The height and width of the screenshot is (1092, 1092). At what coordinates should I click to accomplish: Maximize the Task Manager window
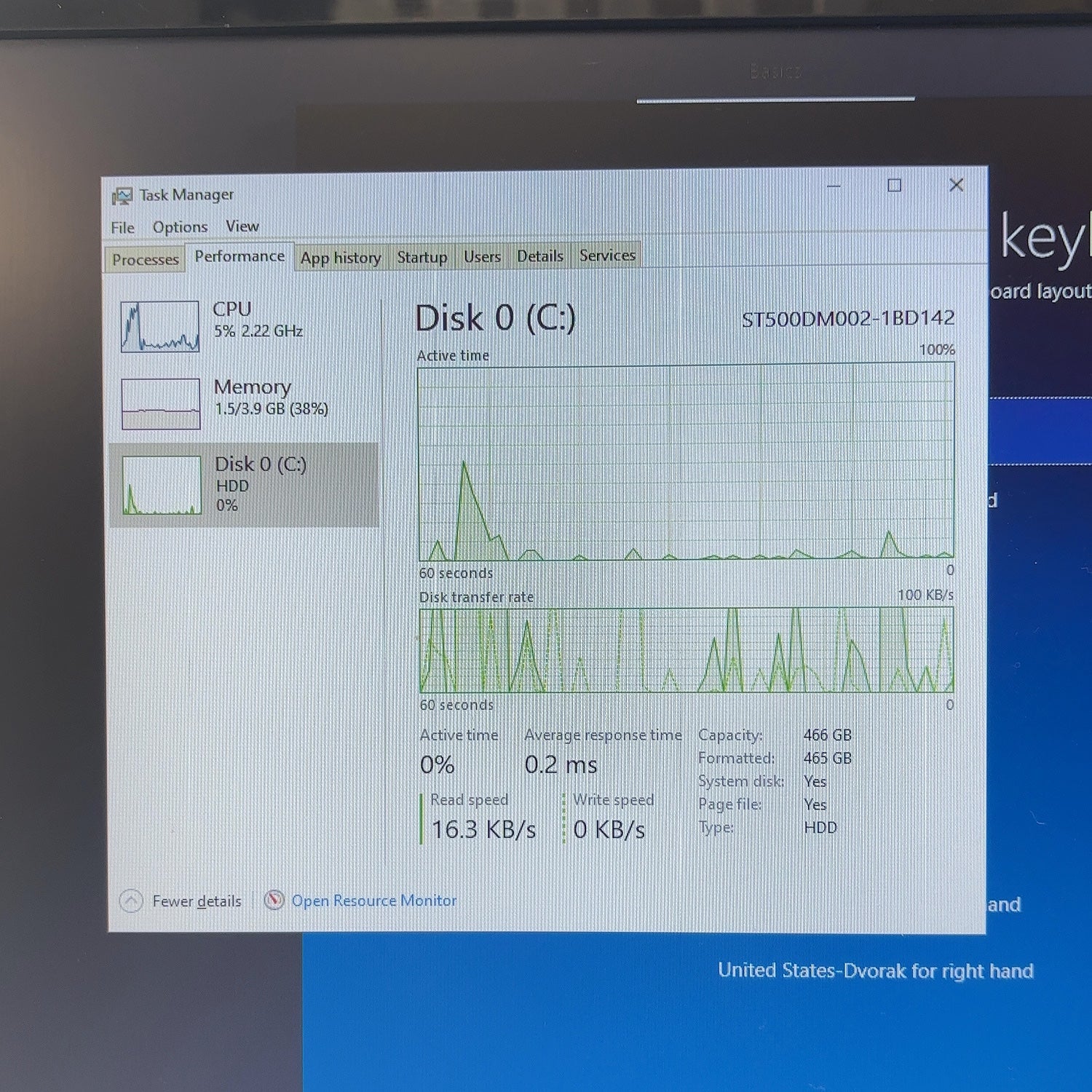click(895, 186)
